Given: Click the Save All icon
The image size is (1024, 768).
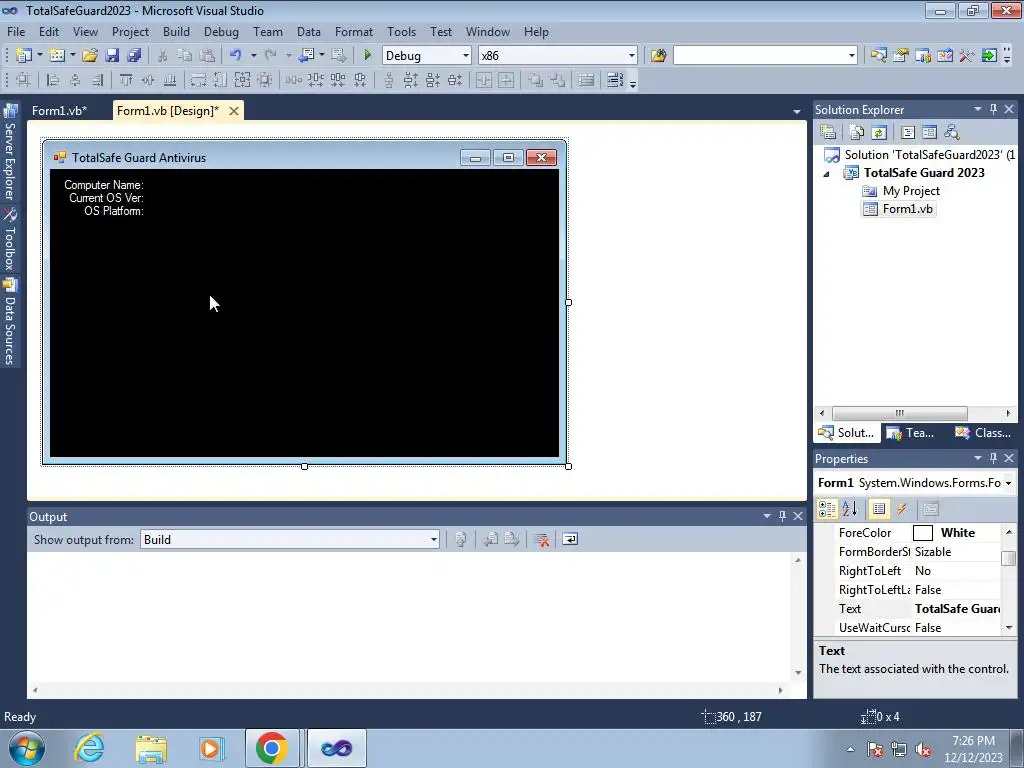Looking at the screenshot, I should point(134,56).
